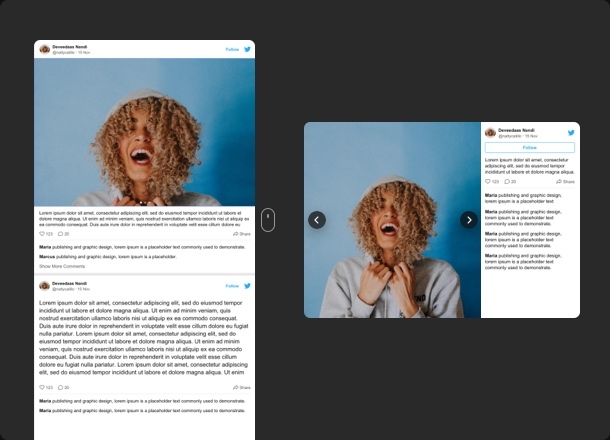The image size is (610, 440).
Task: Share the first post
Action: click(x=241, y=234)
